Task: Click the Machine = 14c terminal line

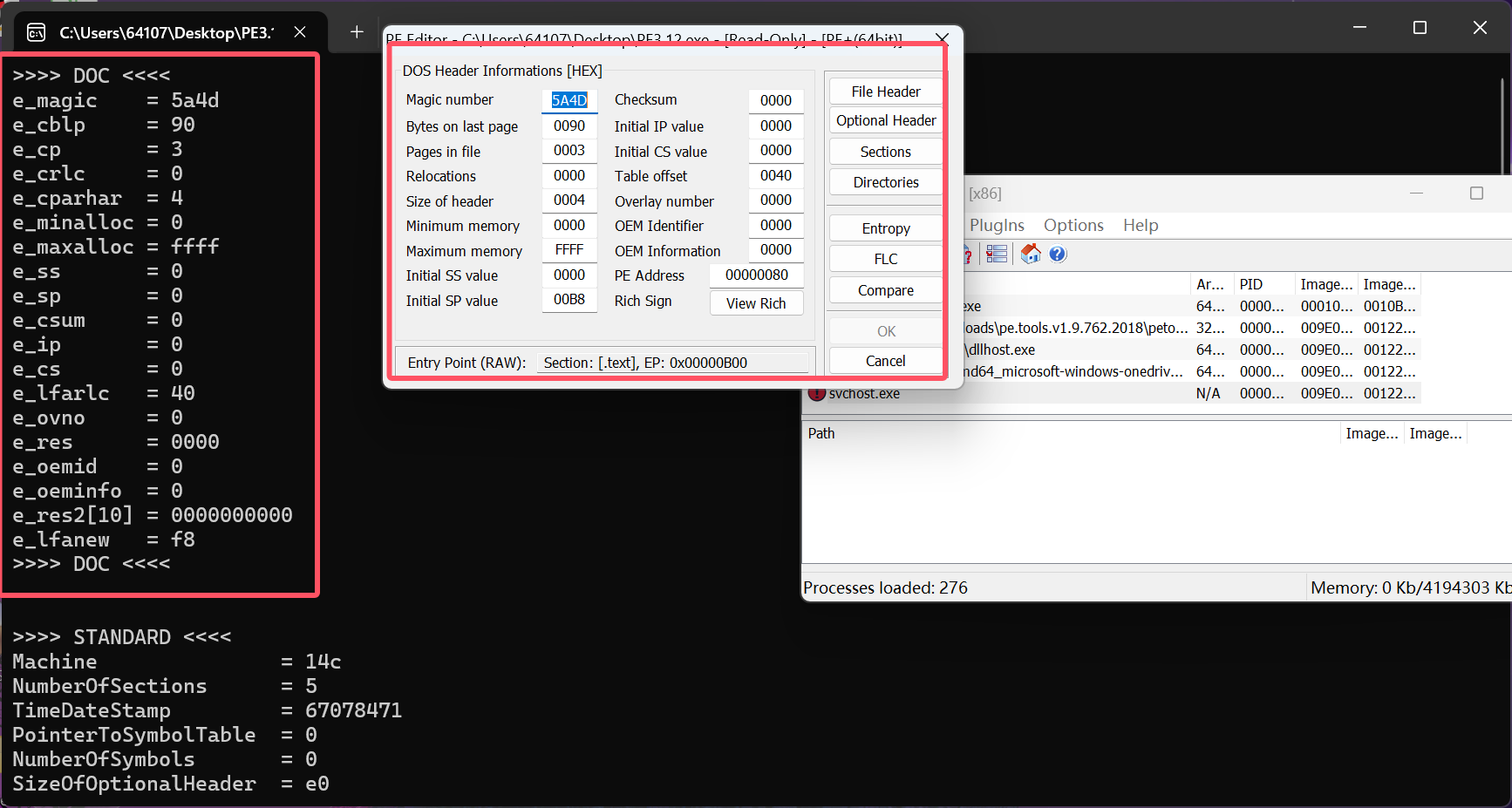Action: click(176, 662)
